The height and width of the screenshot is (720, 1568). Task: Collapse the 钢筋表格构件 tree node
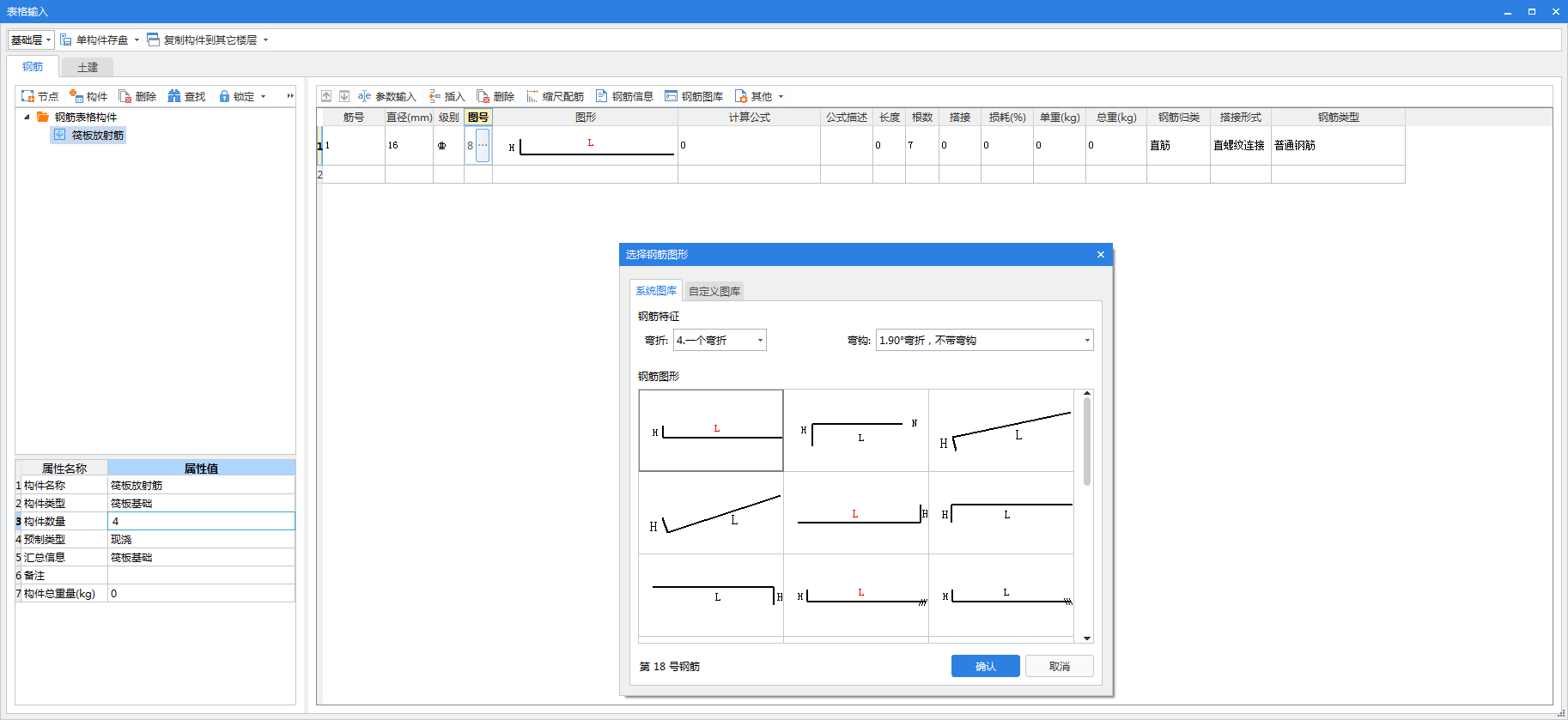[27, 117]
